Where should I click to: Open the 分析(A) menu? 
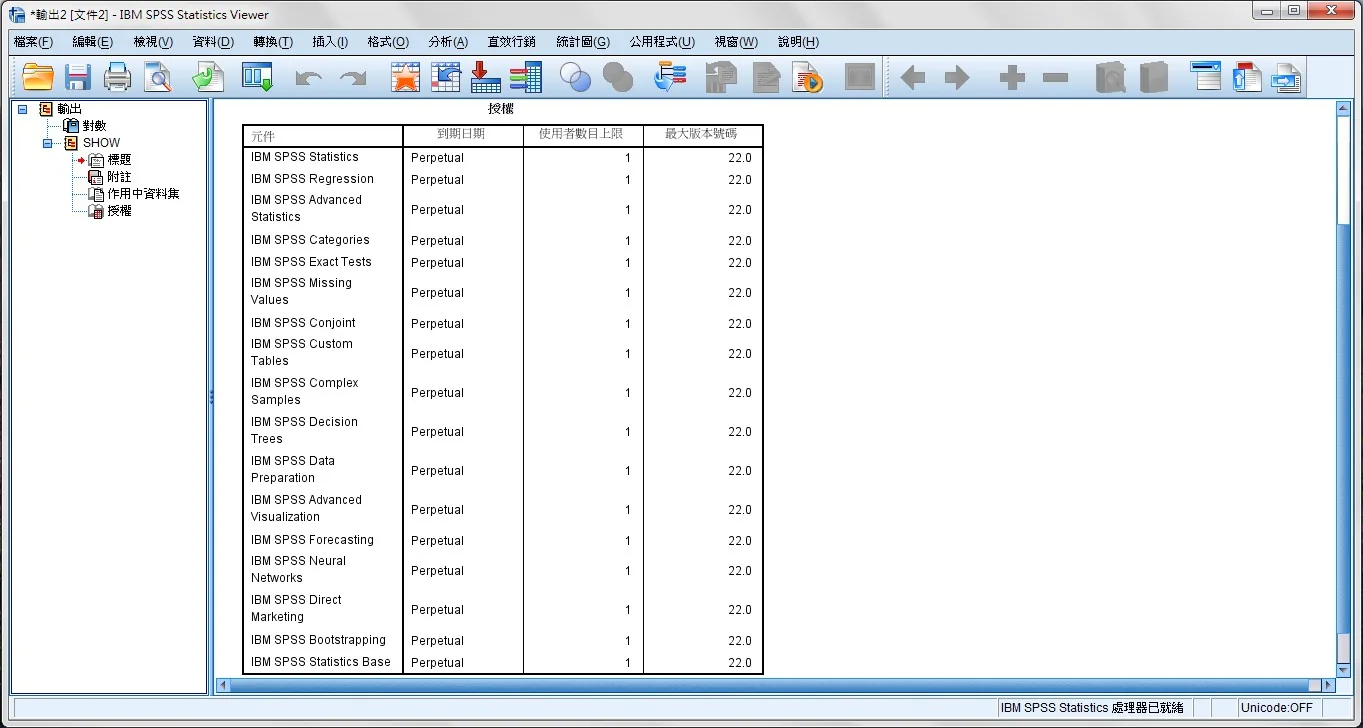pyautogui.click(x=448, y=42)
